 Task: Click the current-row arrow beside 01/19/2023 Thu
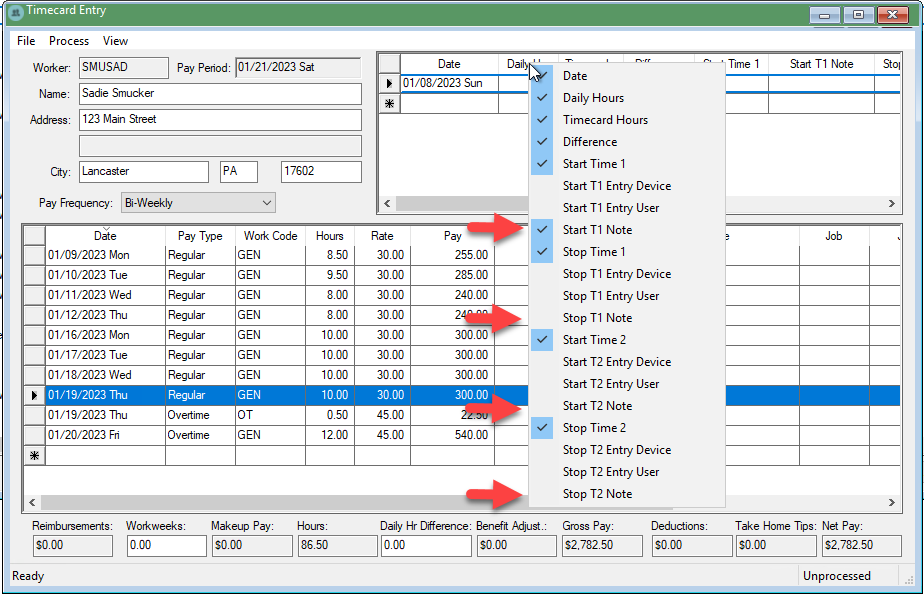pos(34,395)
